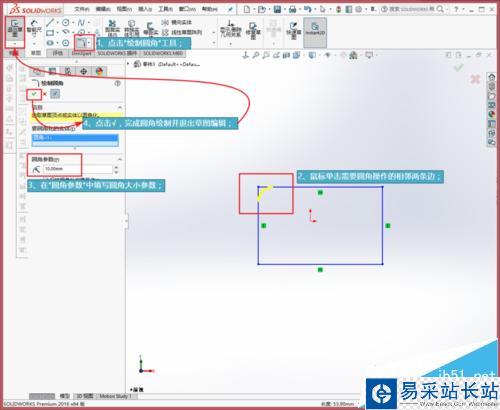This screenshot has height=410, width=500.
Task: Increase fillet radius with up stepper
Action: 116,167
